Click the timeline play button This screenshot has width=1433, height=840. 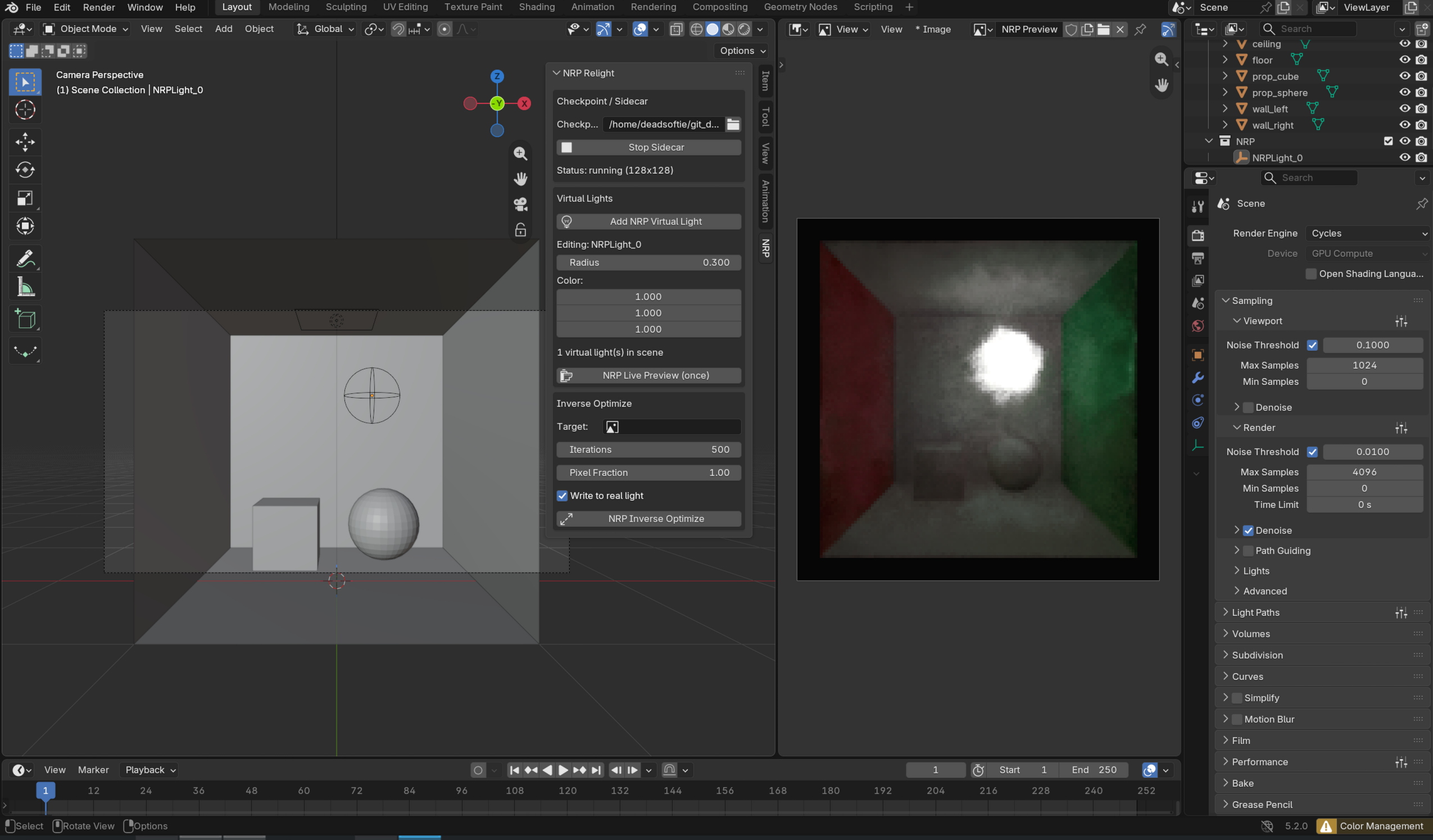point(563,770)
